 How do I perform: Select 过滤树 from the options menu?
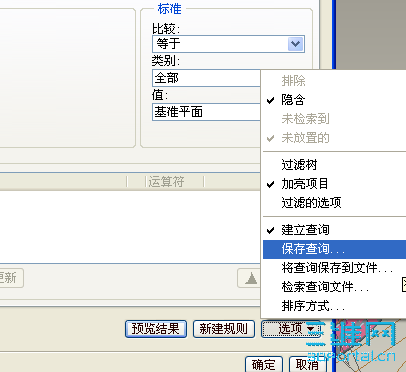click(x=334, y=165)
